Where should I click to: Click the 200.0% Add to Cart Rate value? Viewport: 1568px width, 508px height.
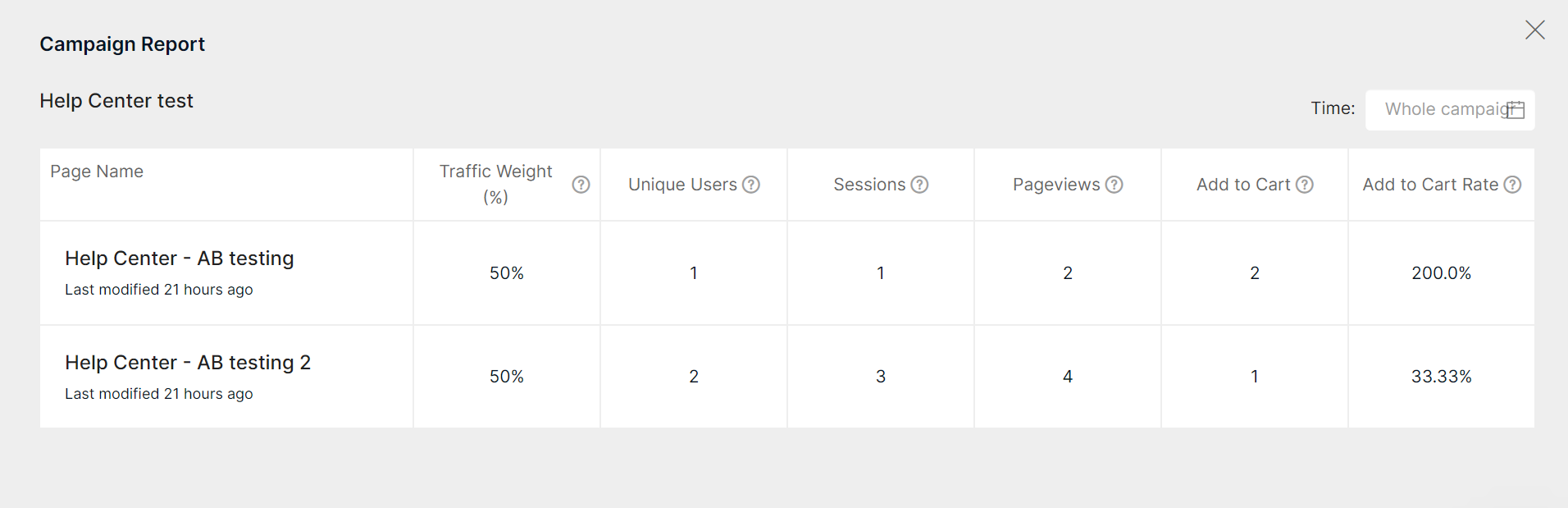[x=1441, y=273]
